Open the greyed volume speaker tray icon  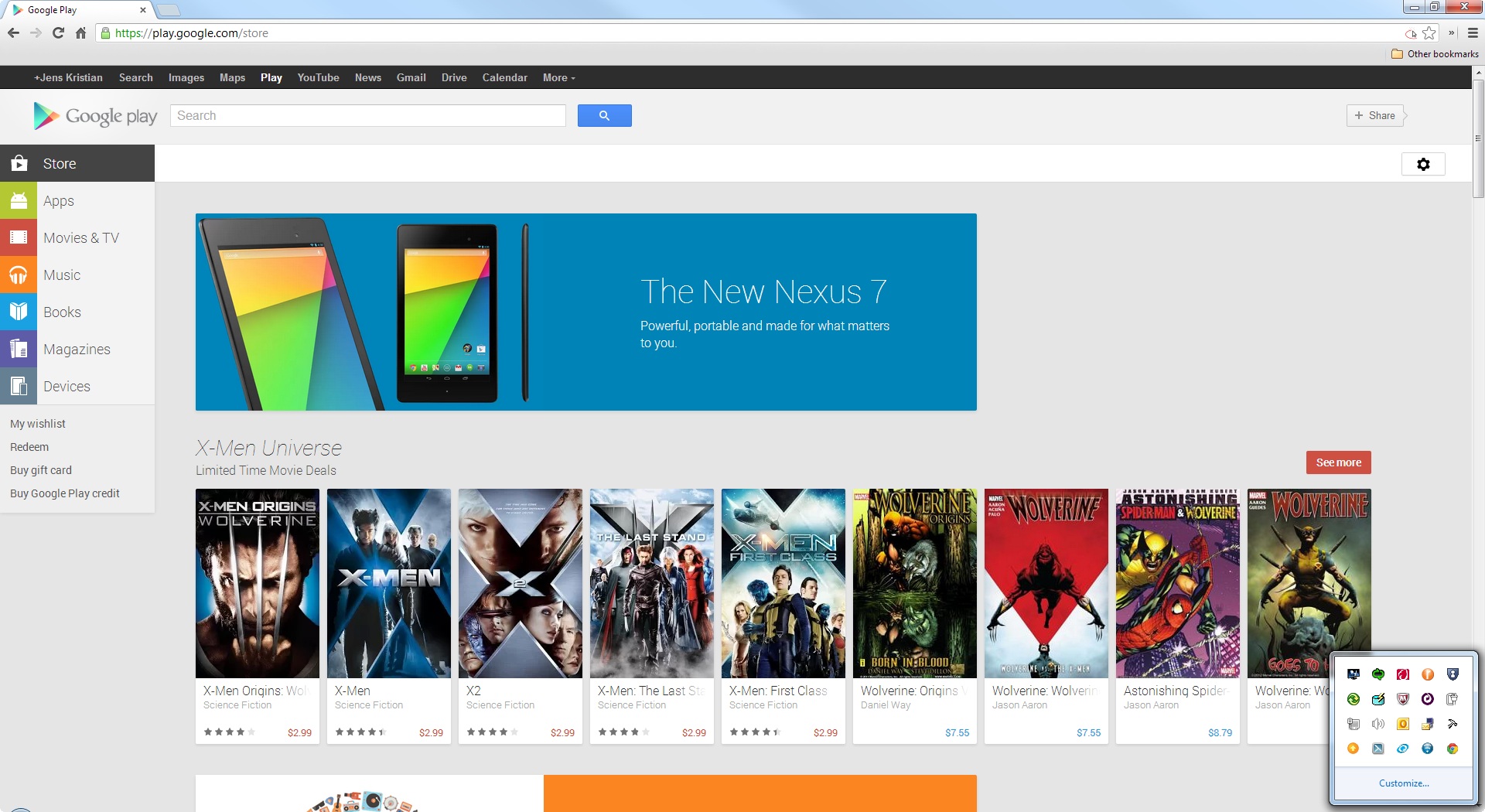point(1378,724)
